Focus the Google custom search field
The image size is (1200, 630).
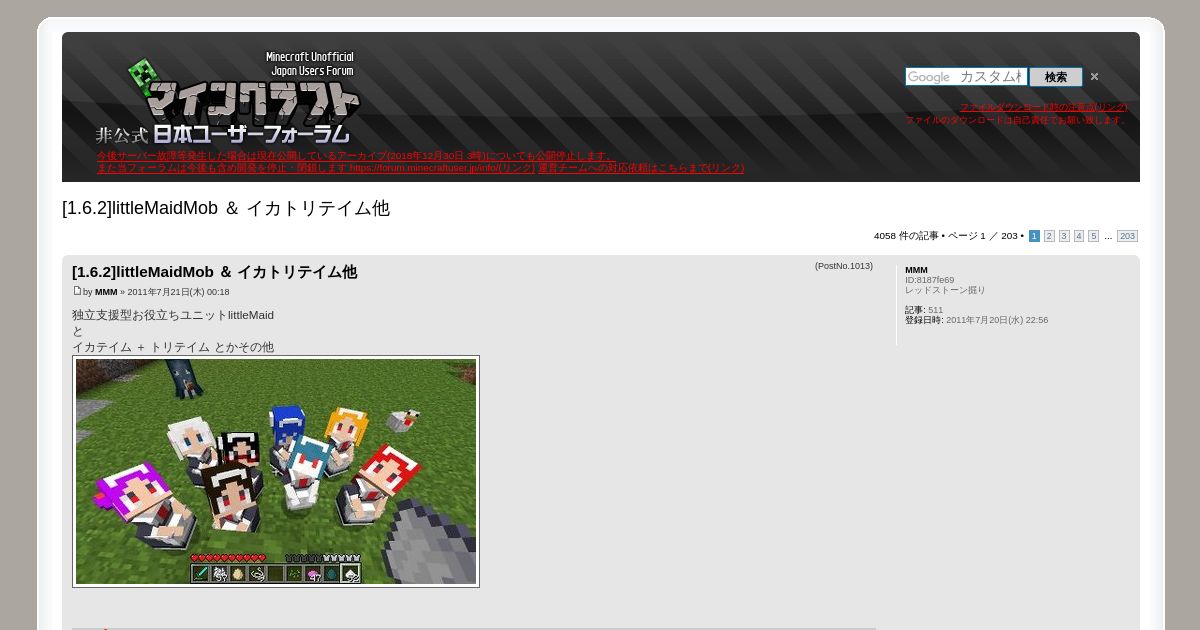[966, 77]
